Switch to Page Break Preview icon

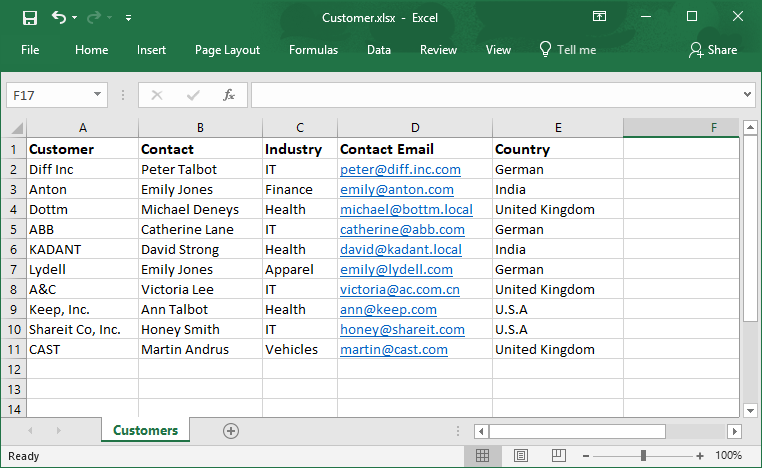[x=558, y=455]
